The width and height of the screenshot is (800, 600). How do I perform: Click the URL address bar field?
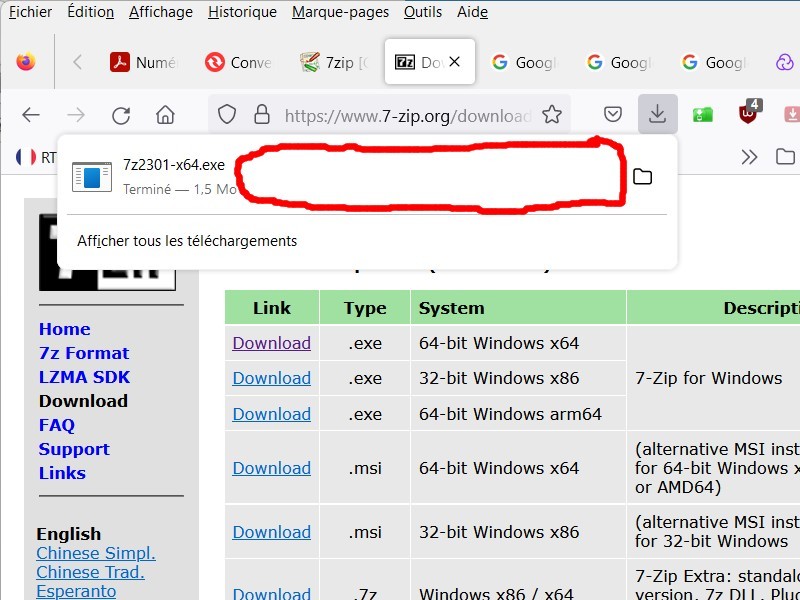[x=405, y=115]
